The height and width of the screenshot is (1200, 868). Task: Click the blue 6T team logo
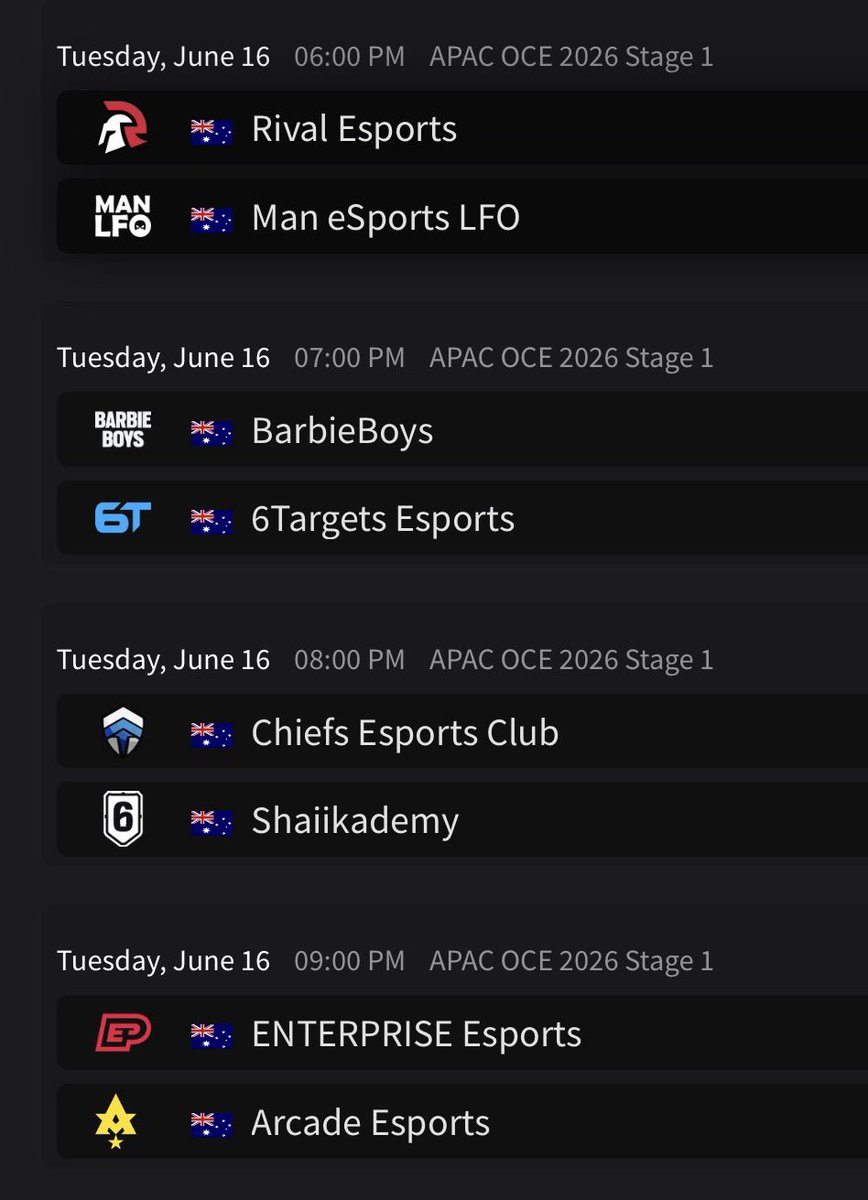pos(123,518)
